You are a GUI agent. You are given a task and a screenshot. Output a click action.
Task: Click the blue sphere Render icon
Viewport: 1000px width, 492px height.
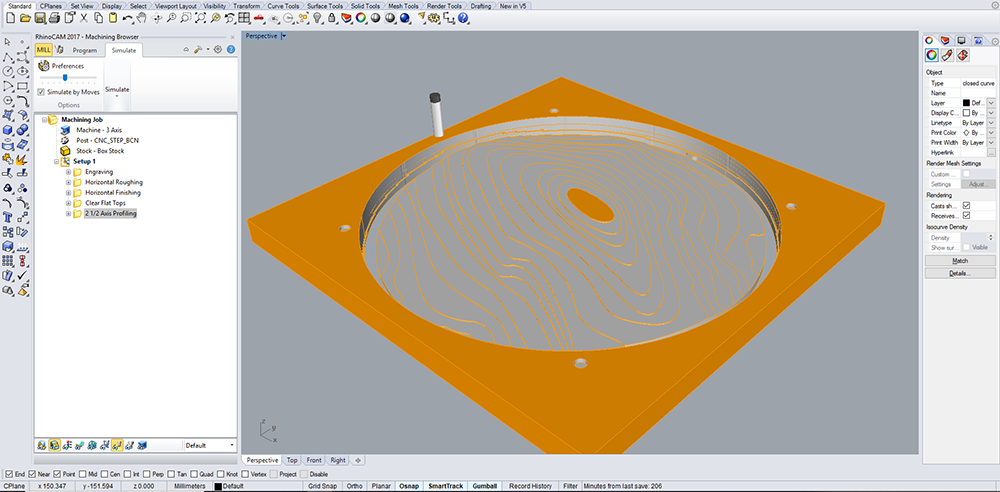pyautogui.click(x=404, y=18)
